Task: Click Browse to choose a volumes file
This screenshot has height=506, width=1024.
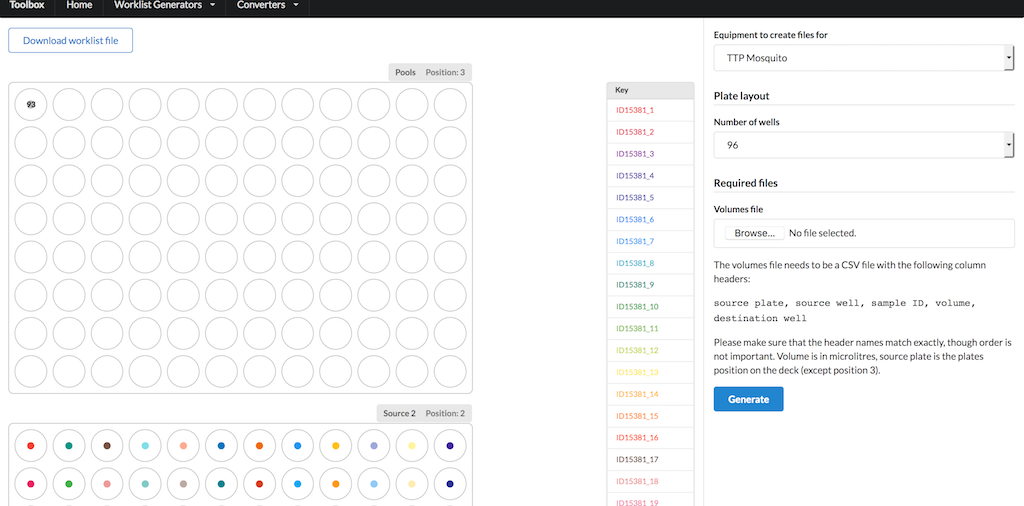Action: 754,233
